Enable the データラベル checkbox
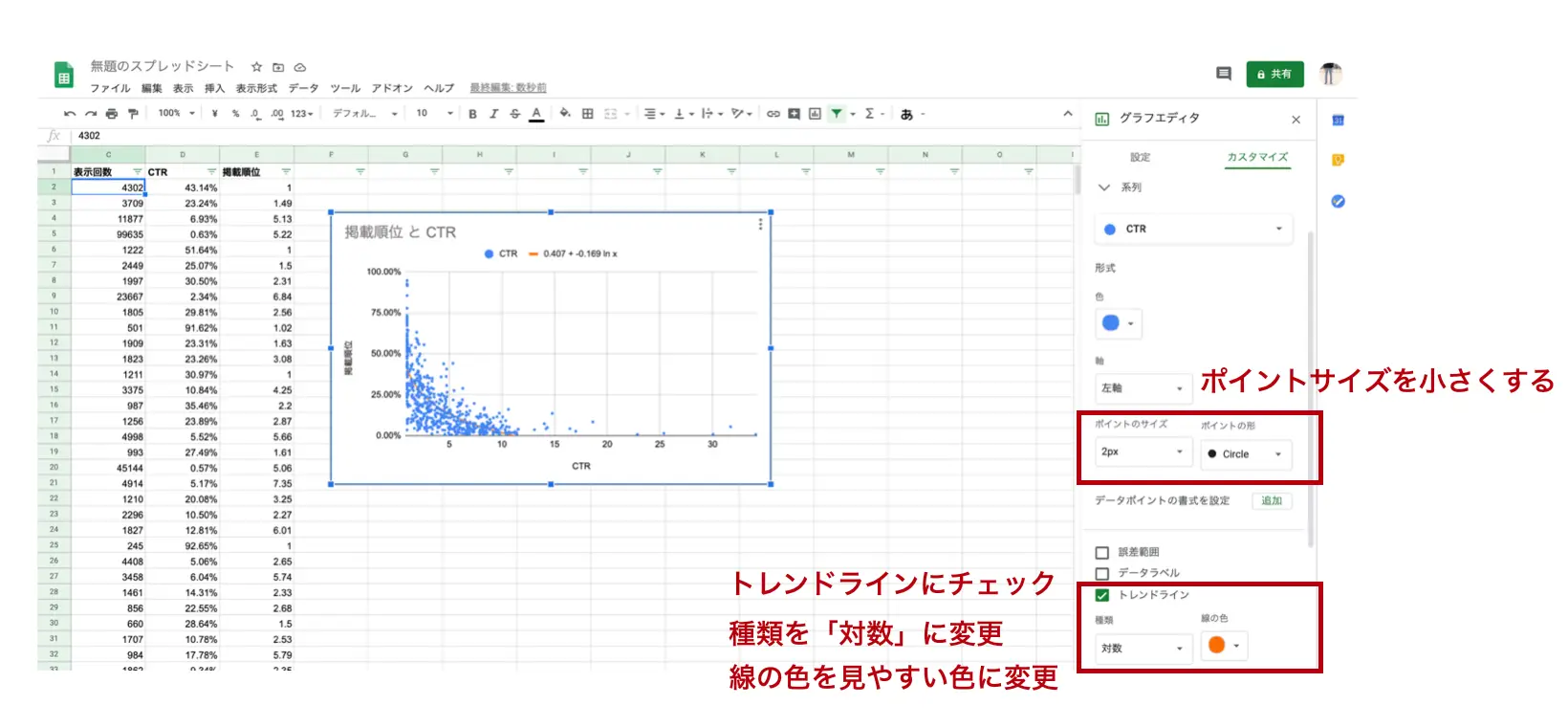The image size is (1568, 727). coord(1101,574)
